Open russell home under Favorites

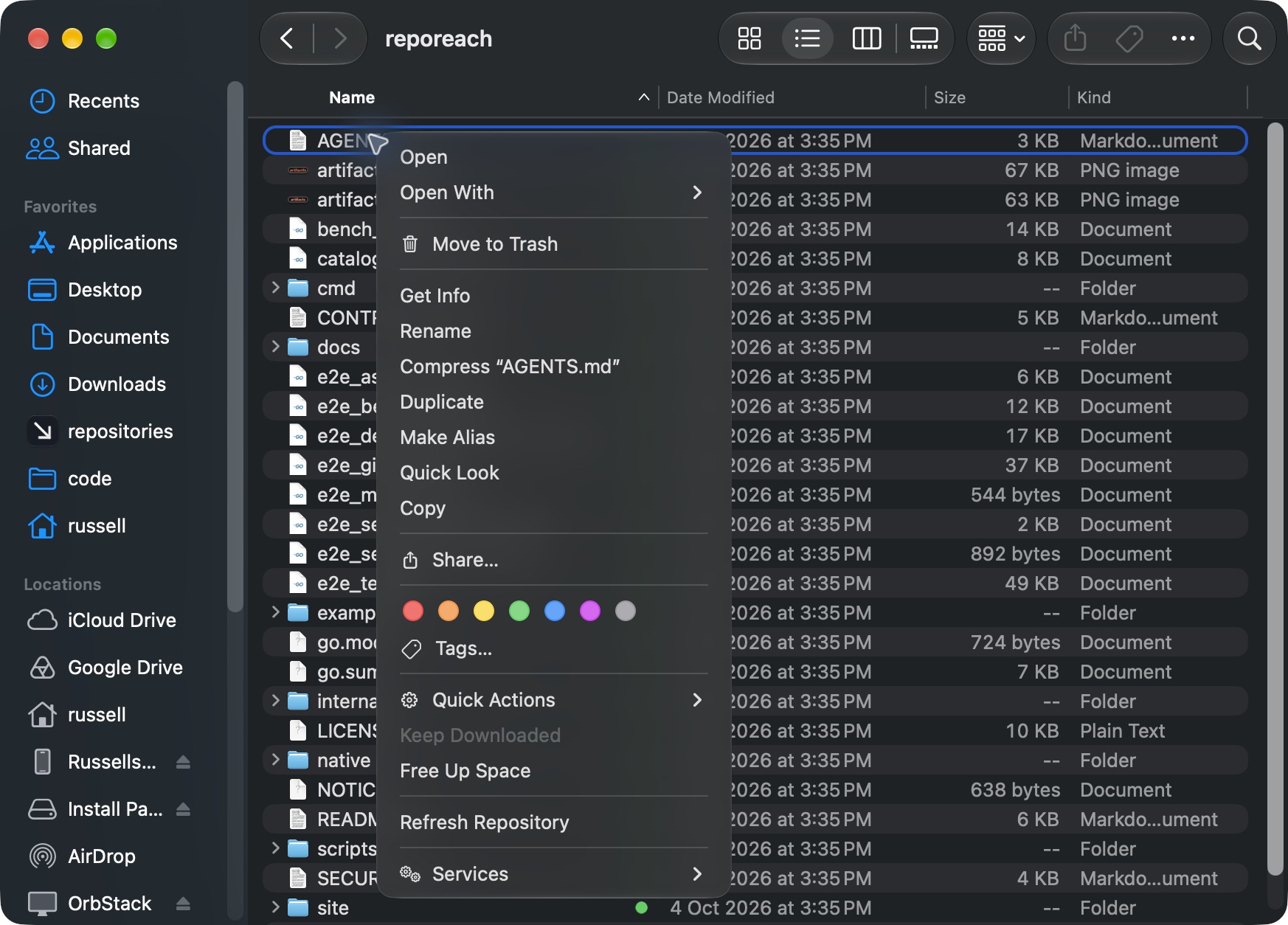[77, 526]
